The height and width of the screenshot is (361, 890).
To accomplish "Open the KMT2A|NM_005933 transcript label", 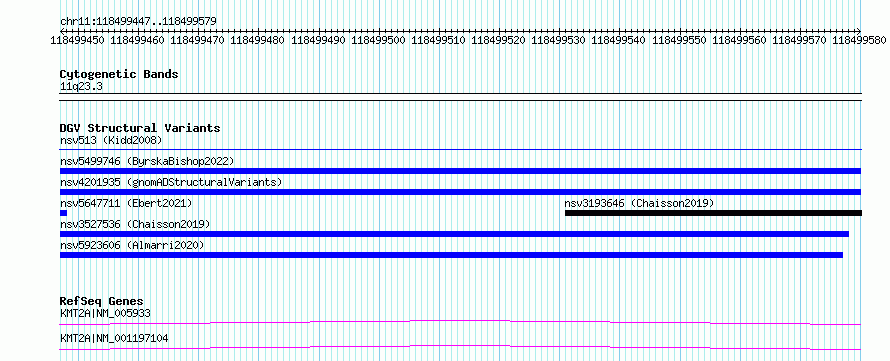I will [105, 313].
